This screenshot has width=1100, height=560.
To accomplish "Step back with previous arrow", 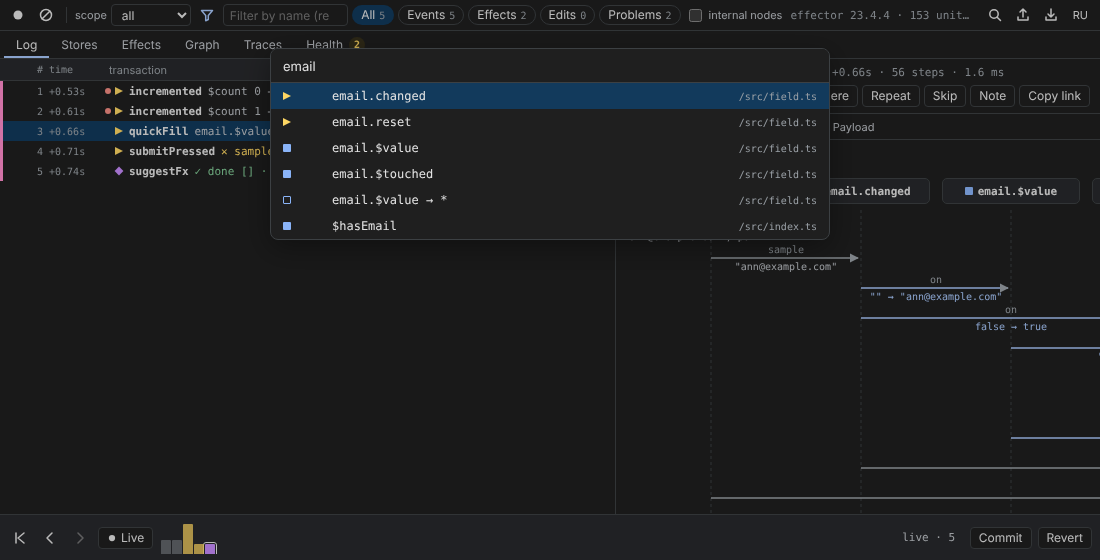I will 50,538.
